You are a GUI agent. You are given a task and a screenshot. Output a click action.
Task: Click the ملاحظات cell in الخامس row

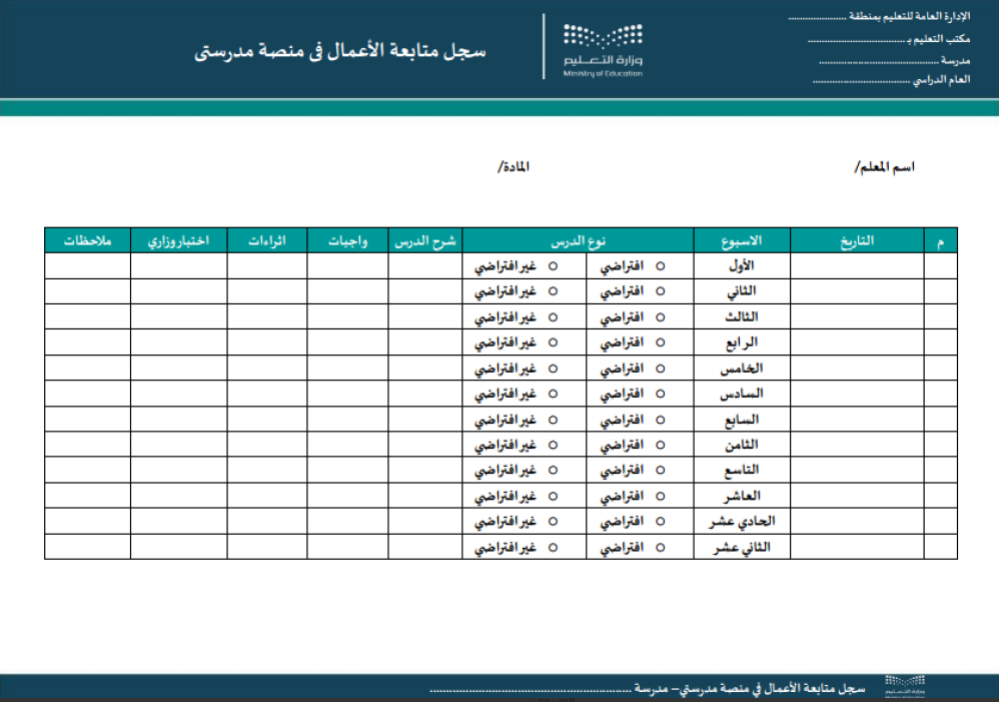coord(87,368)
